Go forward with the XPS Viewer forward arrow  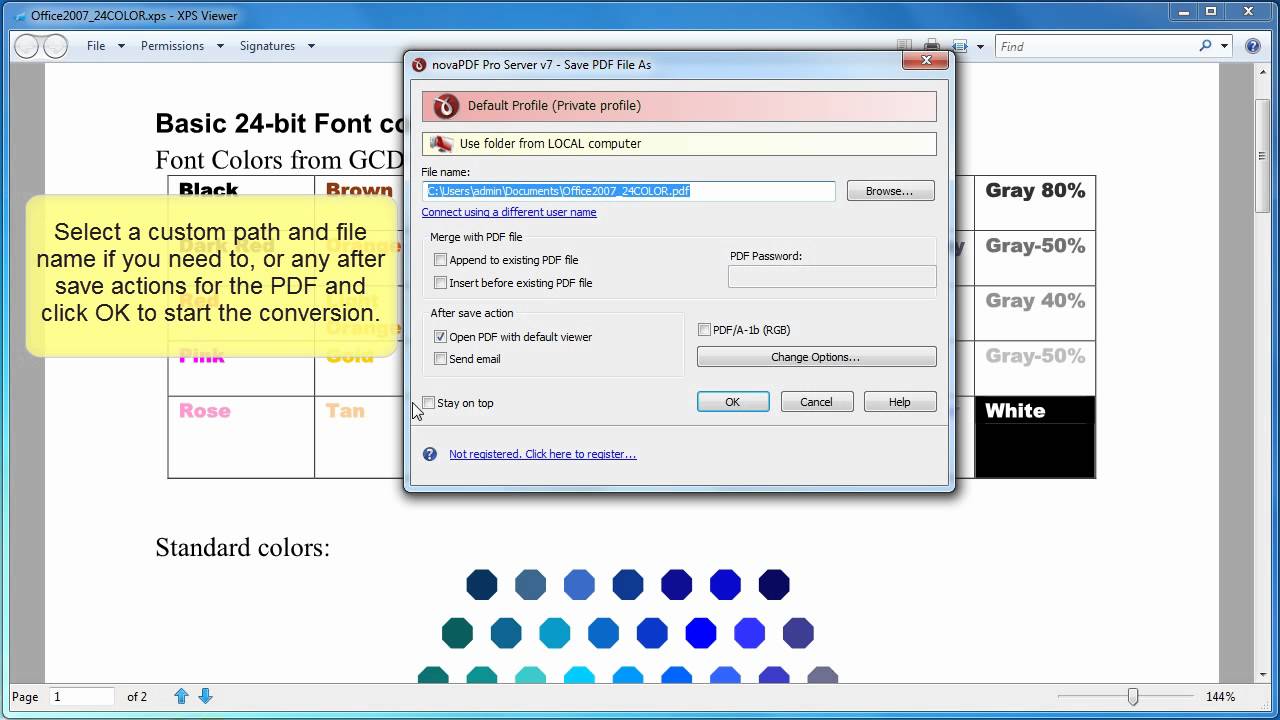coord(56,46)
